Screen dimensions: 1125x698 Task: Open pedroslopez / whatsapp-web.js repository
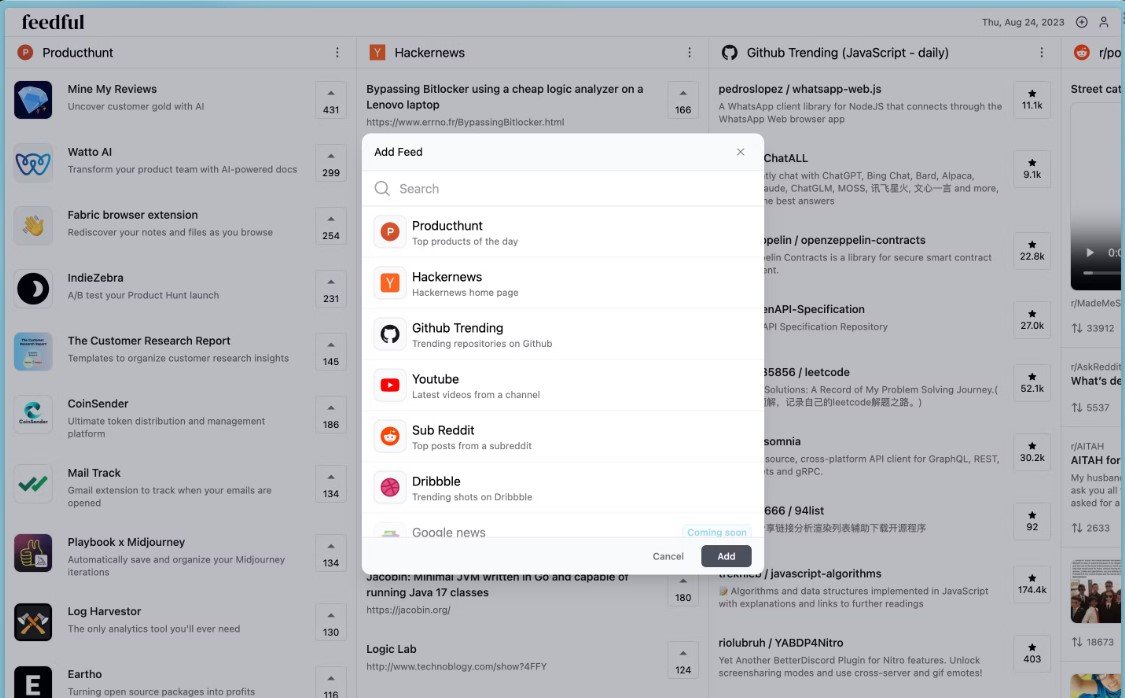799,89
